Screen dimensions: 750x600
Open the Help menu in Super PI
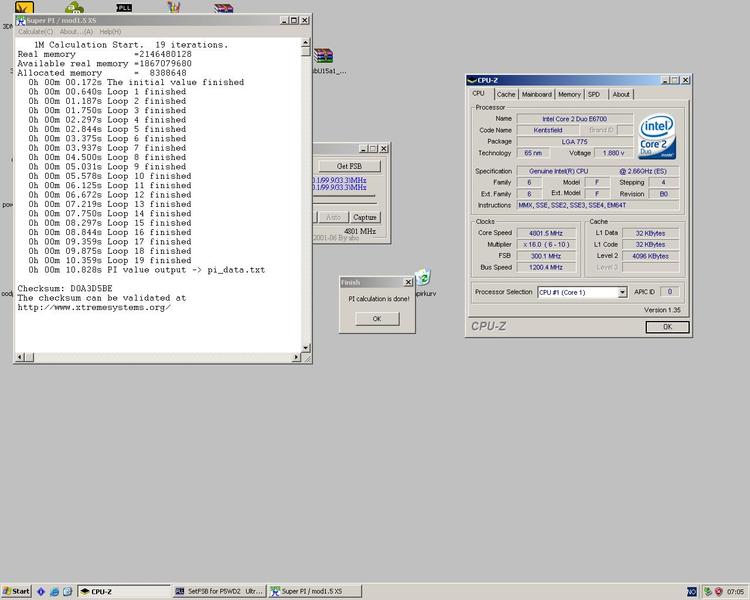(x=110, y=32)
